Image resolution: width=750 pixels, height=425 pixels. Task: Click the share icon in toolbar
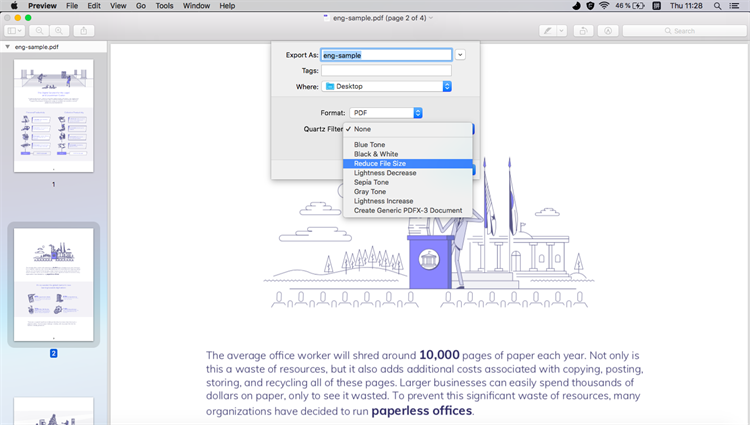84,31
